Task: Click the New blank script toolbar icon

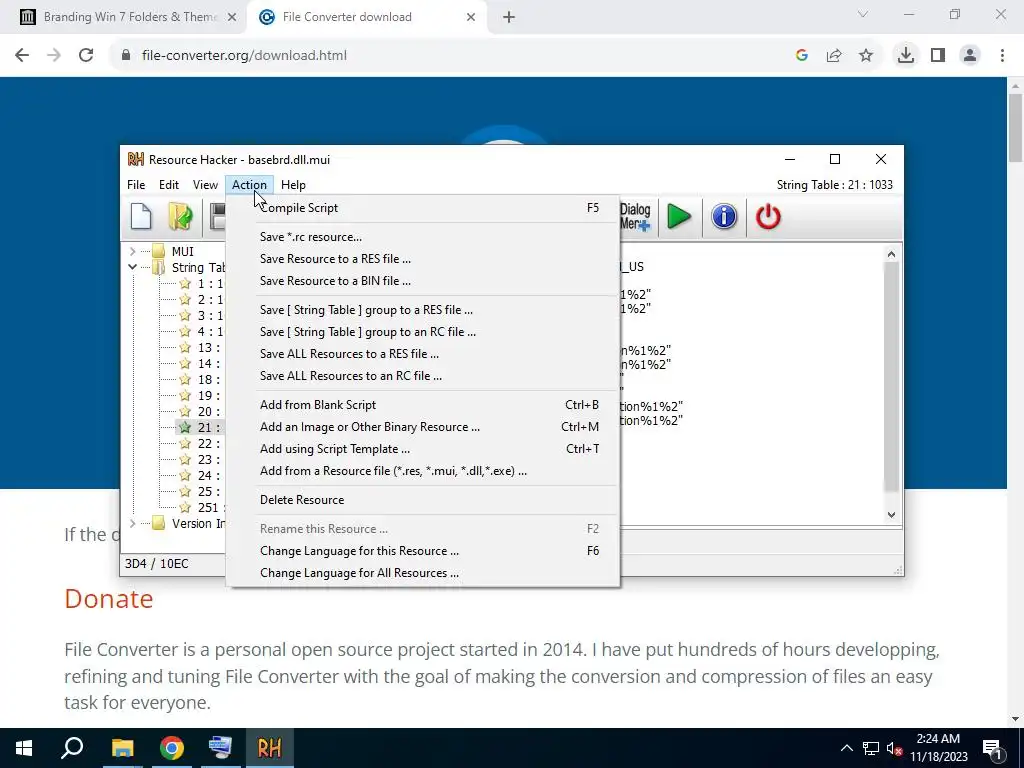Action: (x=141, y=217)
